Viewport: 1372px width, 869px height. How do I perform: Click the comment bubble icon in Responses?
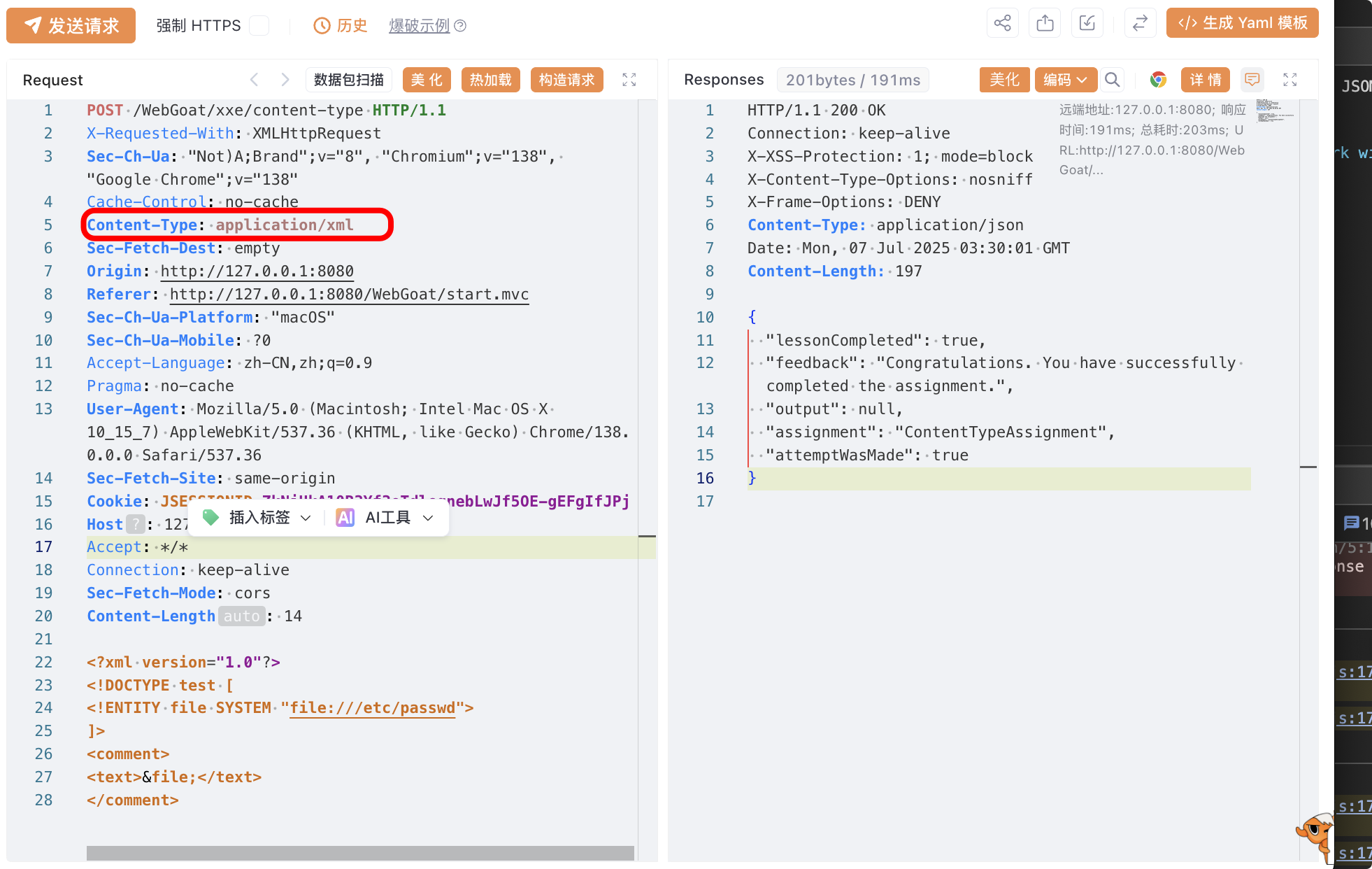click(1252, 80)
